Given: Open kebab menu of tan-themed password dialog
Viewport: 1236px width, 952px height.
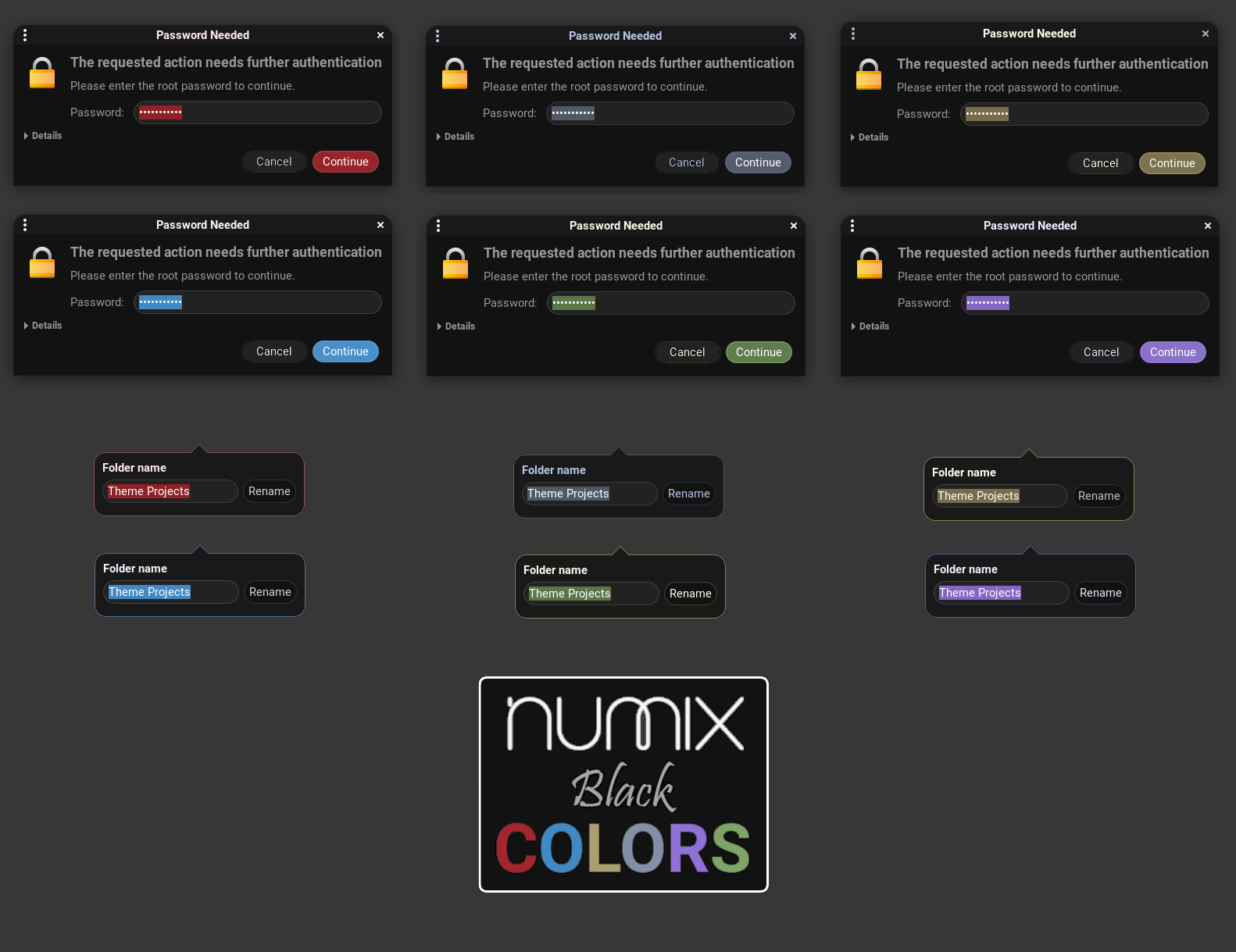Looking at the screenshot, I should [853, 34].
